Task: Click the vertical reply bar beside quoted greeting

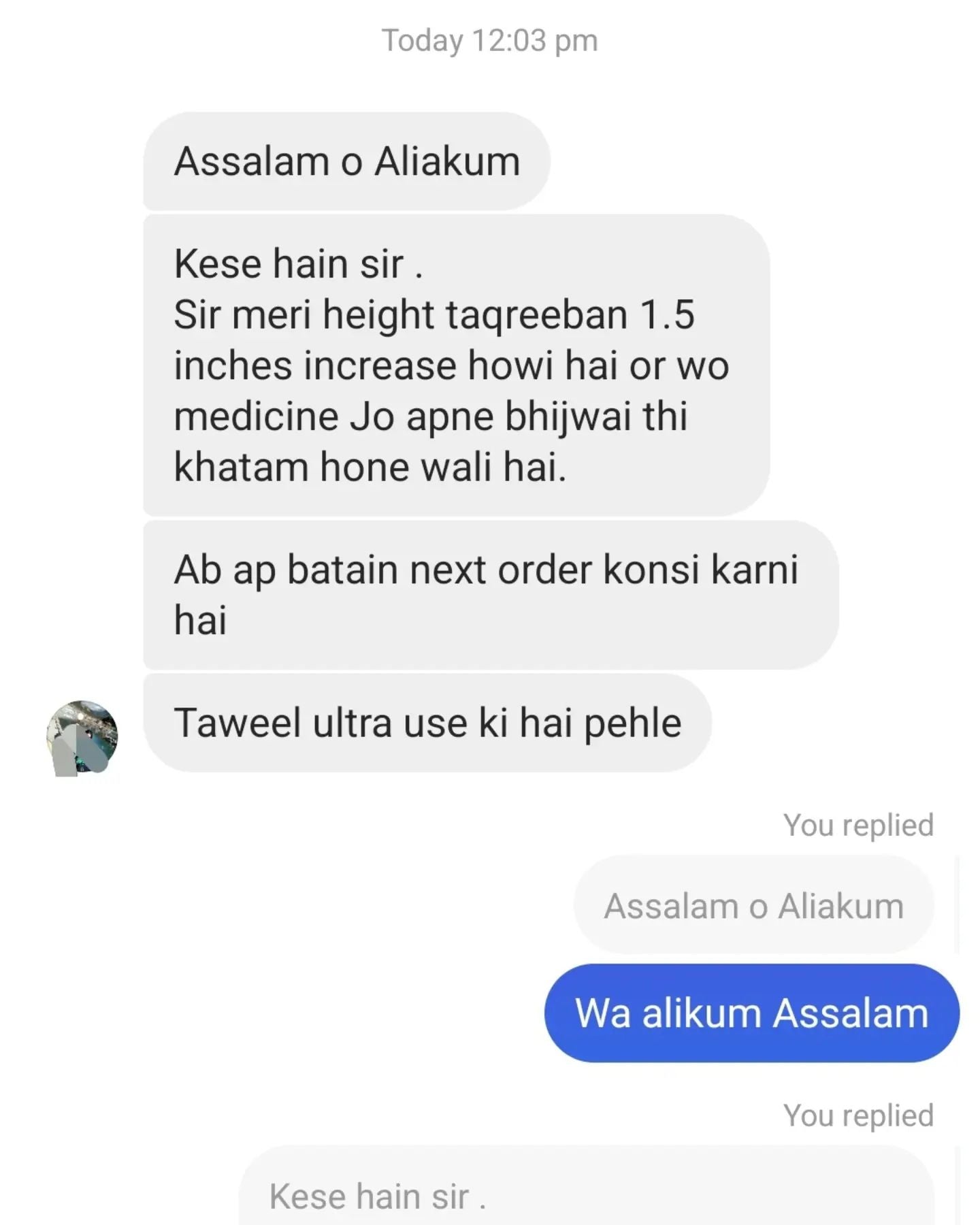Action: pos(957,904)
